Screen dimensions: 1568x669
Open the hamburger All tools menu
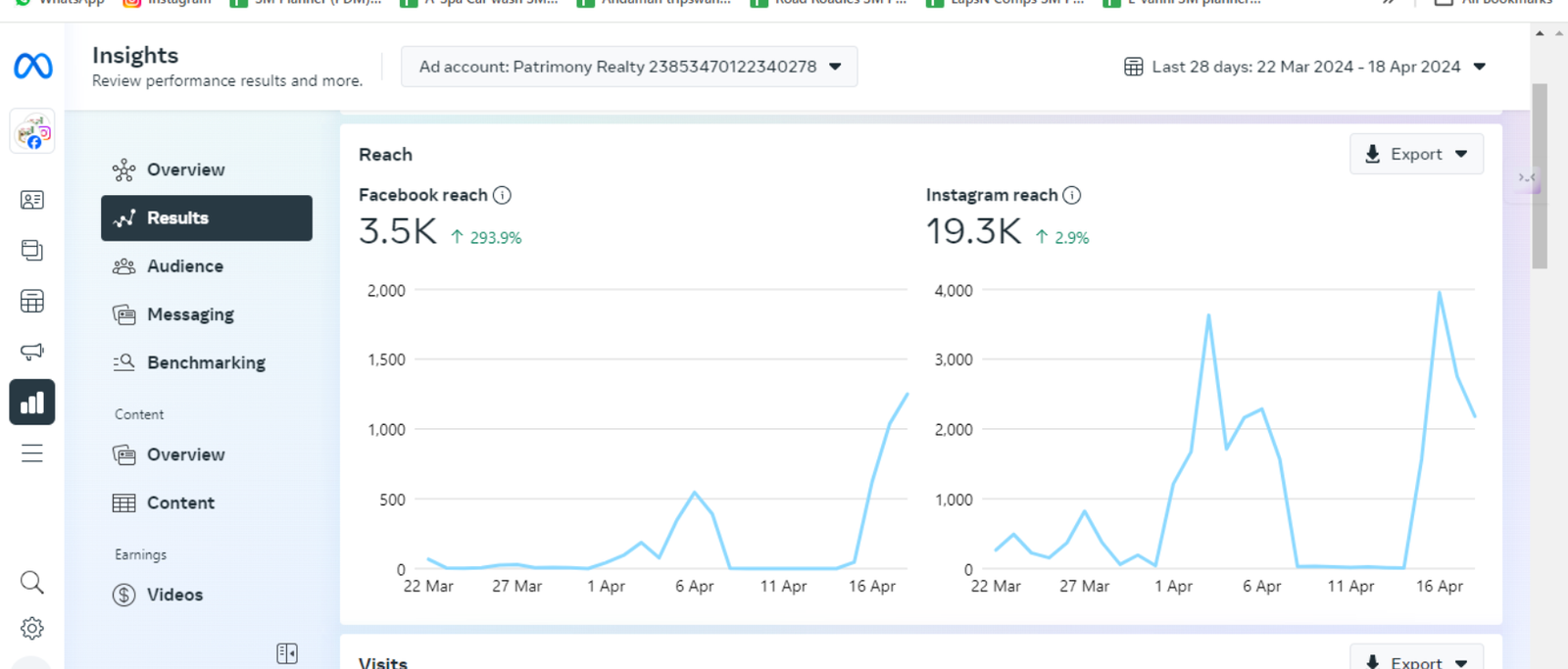pyautogui.click(x=32, y=453)
